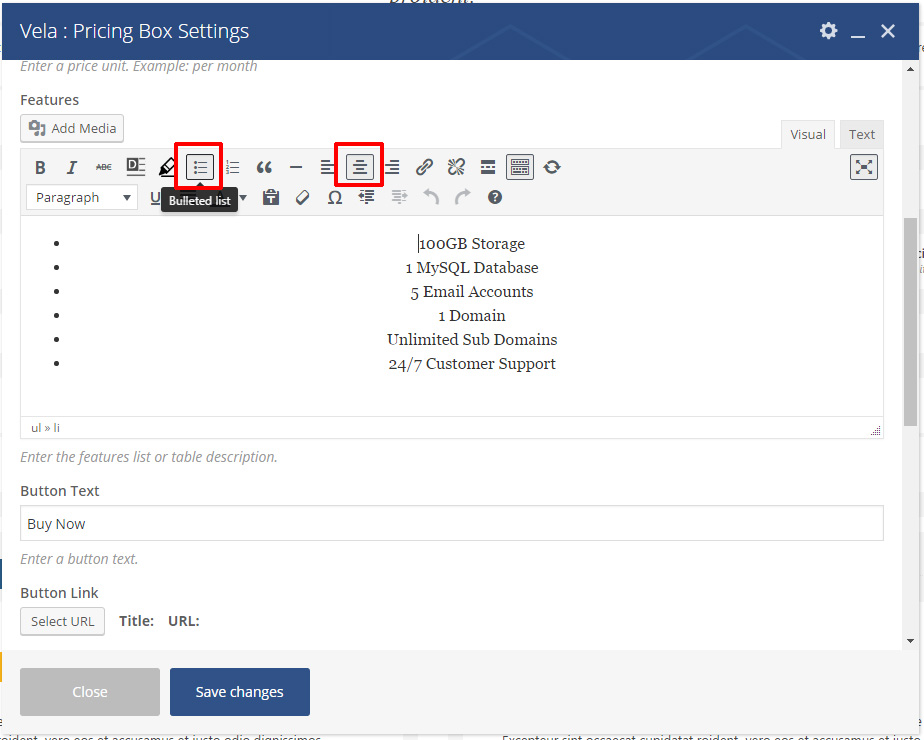Toggle the toolbar kitchen sink button
924x740 pixels.
click(520, 167)
